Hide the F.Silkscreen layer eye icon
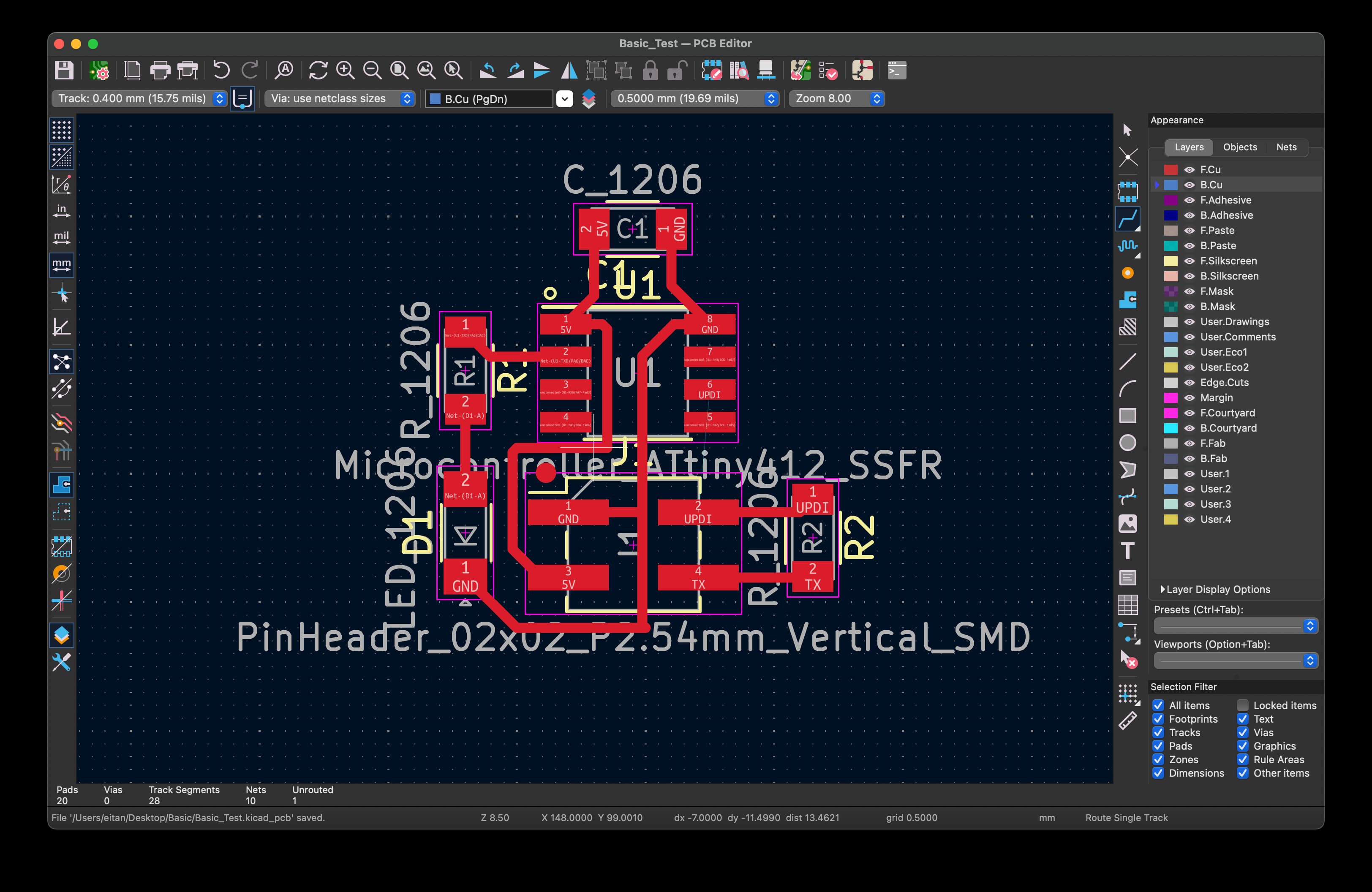The image size is (1372, 892). (1189, 261)
